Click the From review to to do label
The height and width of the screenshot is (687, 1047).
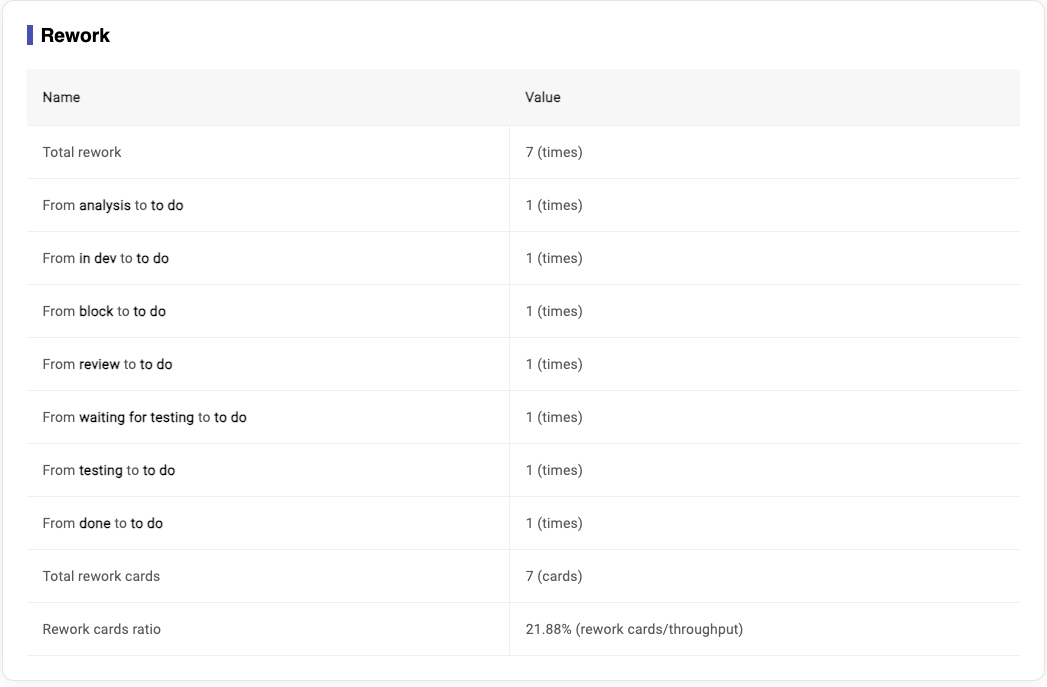click(x=107, y=364)
